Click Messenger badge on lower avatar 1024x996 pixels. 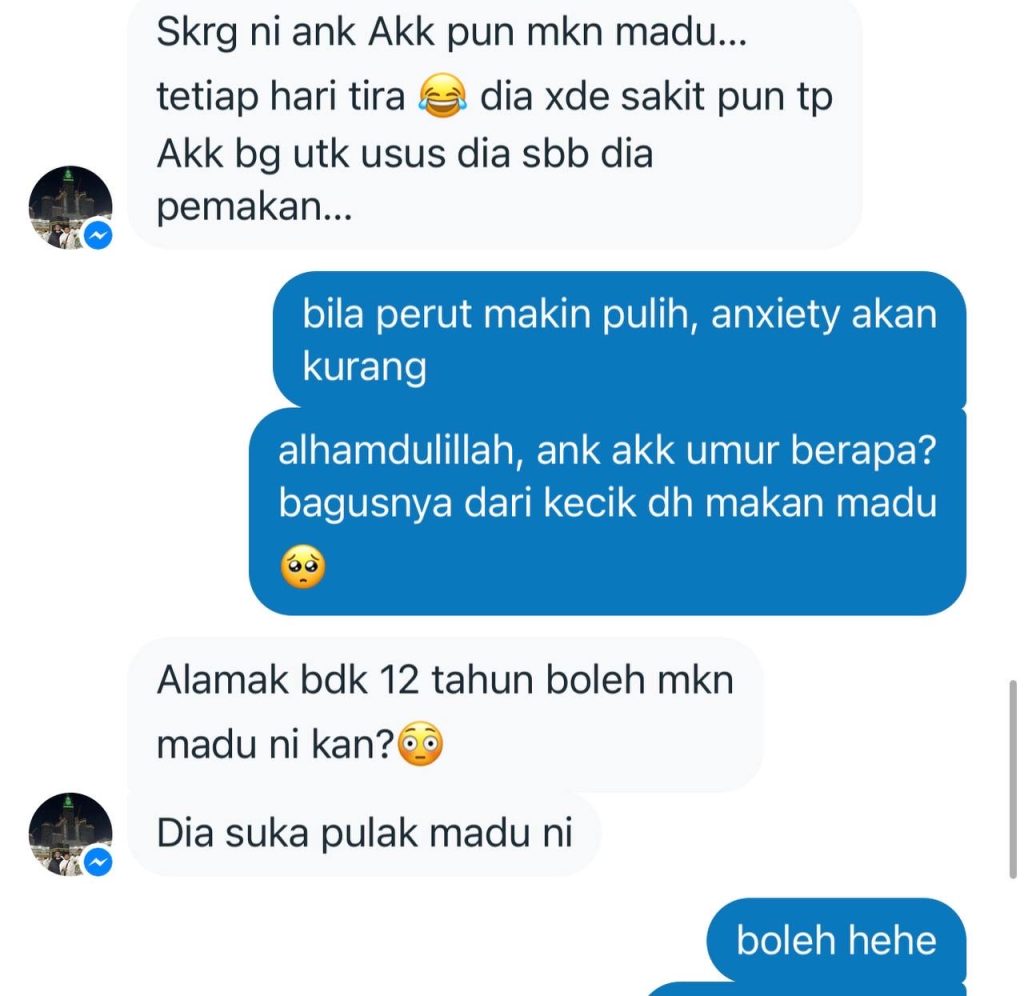click(x=99, y=863)
